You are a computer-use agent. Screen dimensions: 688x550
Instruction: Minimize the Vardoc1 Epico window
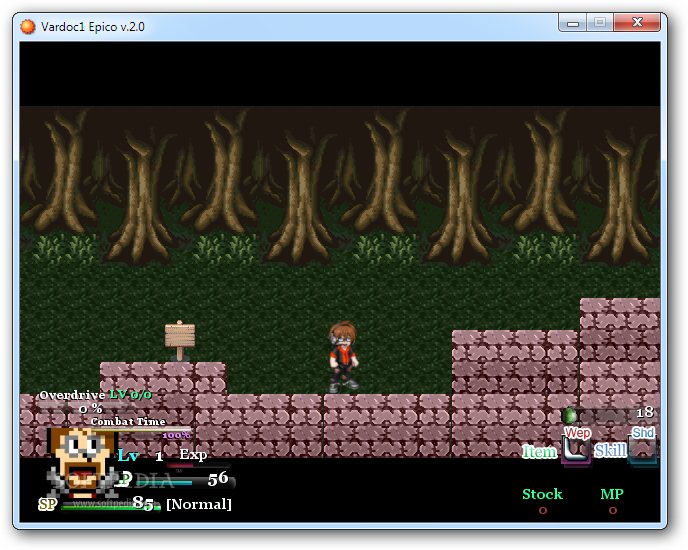point(573,23)
